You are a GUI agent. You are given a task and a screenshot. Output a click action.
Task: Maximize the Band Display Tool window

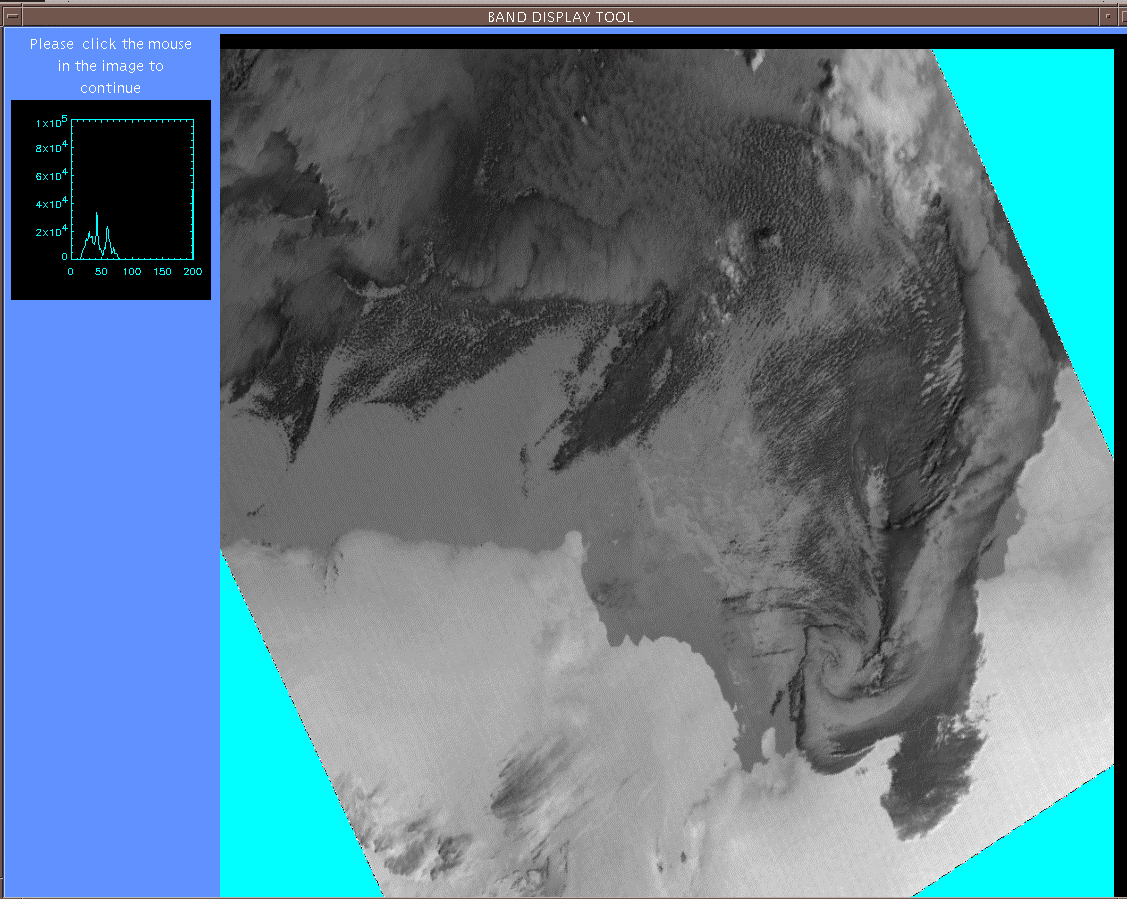click(1119, 16)
